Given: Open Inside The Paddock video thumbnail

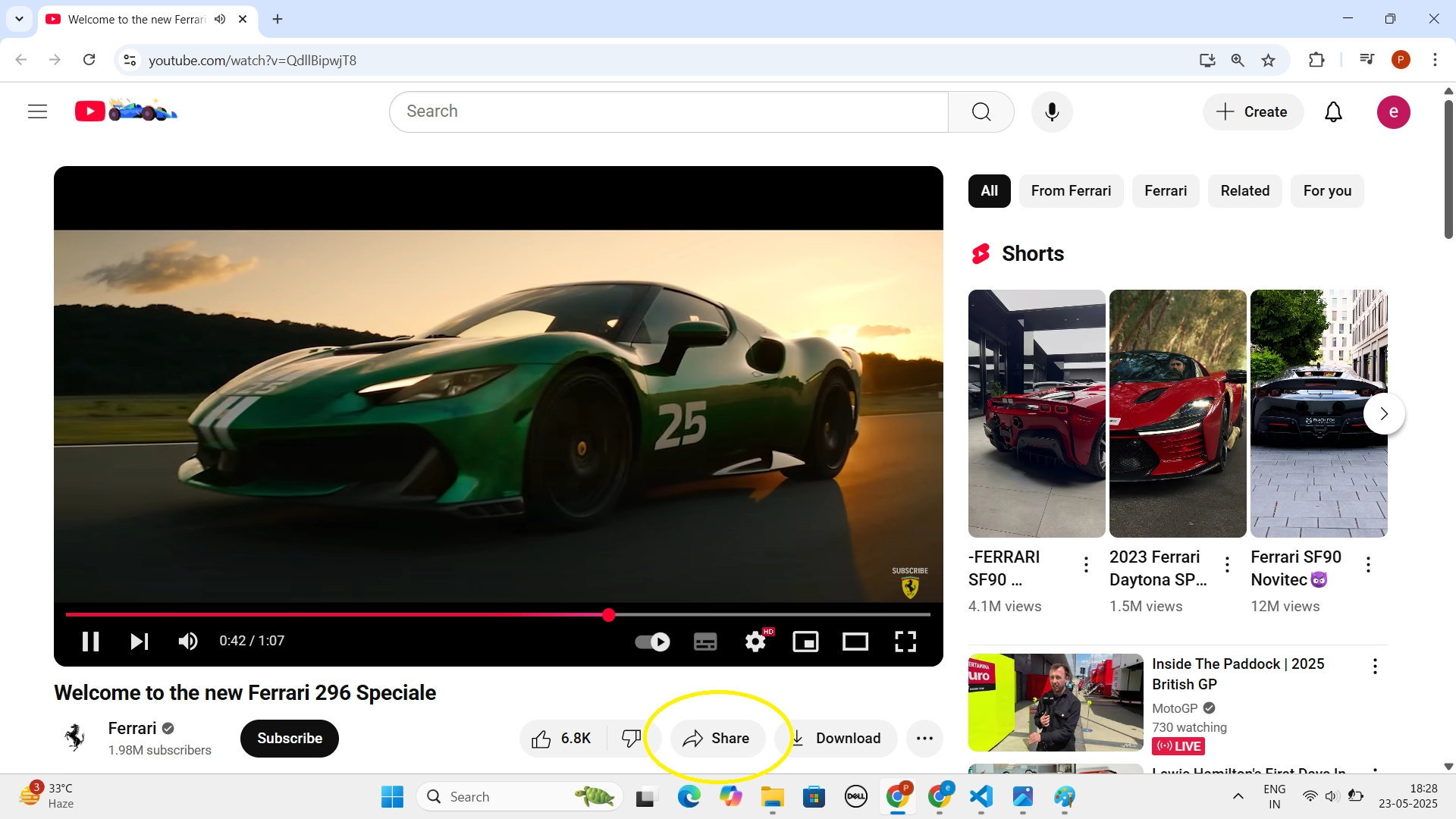Looking at the screenshot, I should pos(1056,702).
